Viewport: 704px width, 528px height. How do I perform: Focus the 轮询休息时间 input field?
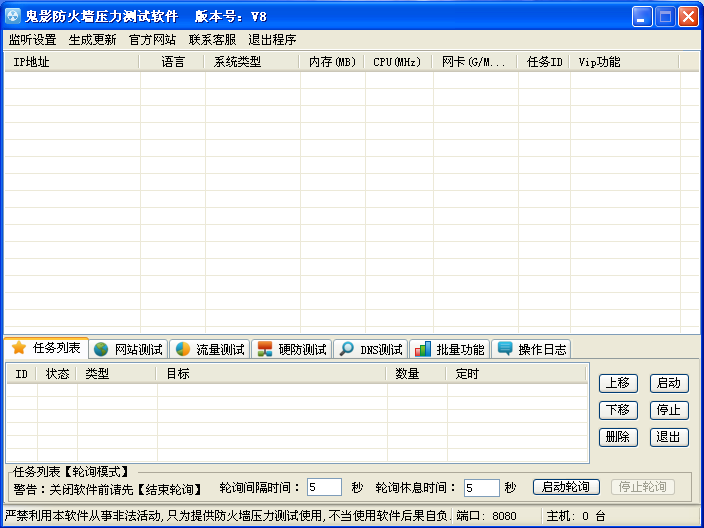coord(481,488)
